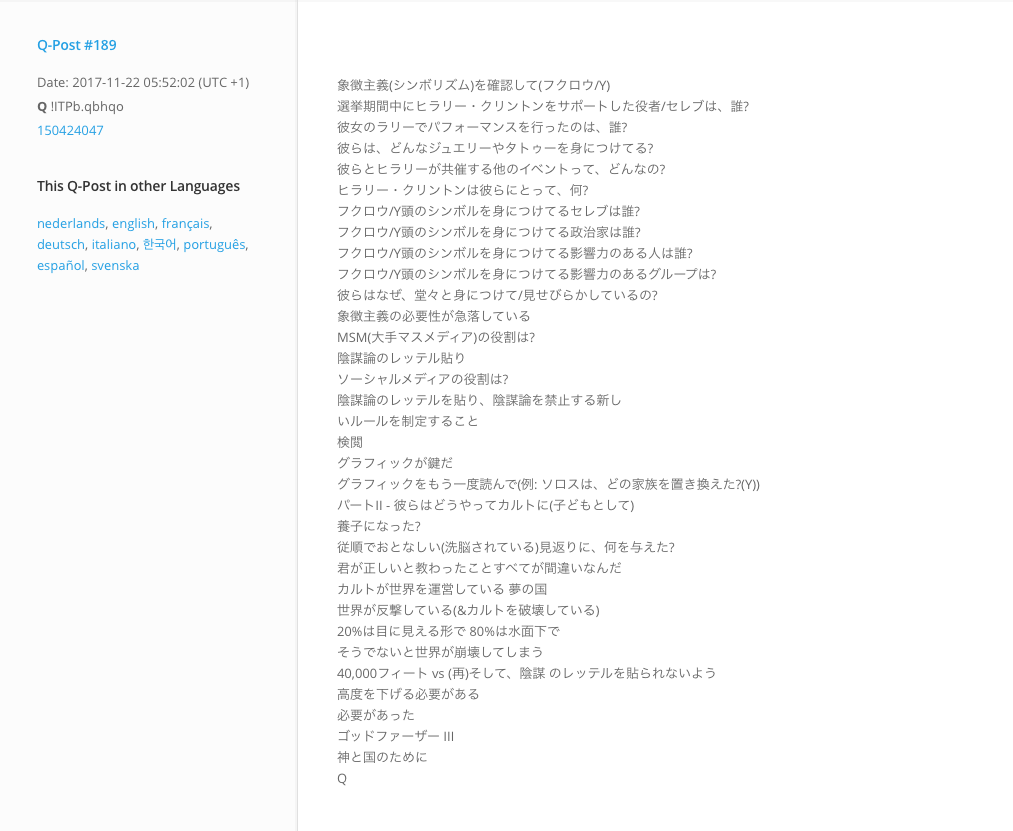
Task: Click the line 彼女のラリーでパフォーマンスを行ったのは、誰?
Action: point(482,127)
